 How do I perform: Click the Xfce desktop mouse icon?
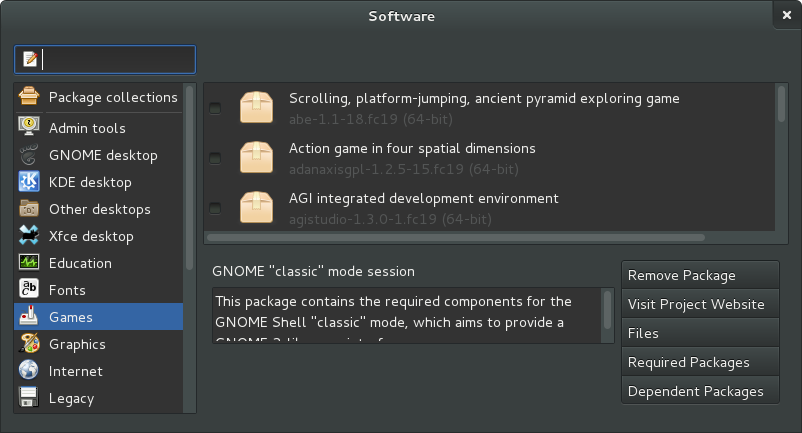(x=29, y=236)
